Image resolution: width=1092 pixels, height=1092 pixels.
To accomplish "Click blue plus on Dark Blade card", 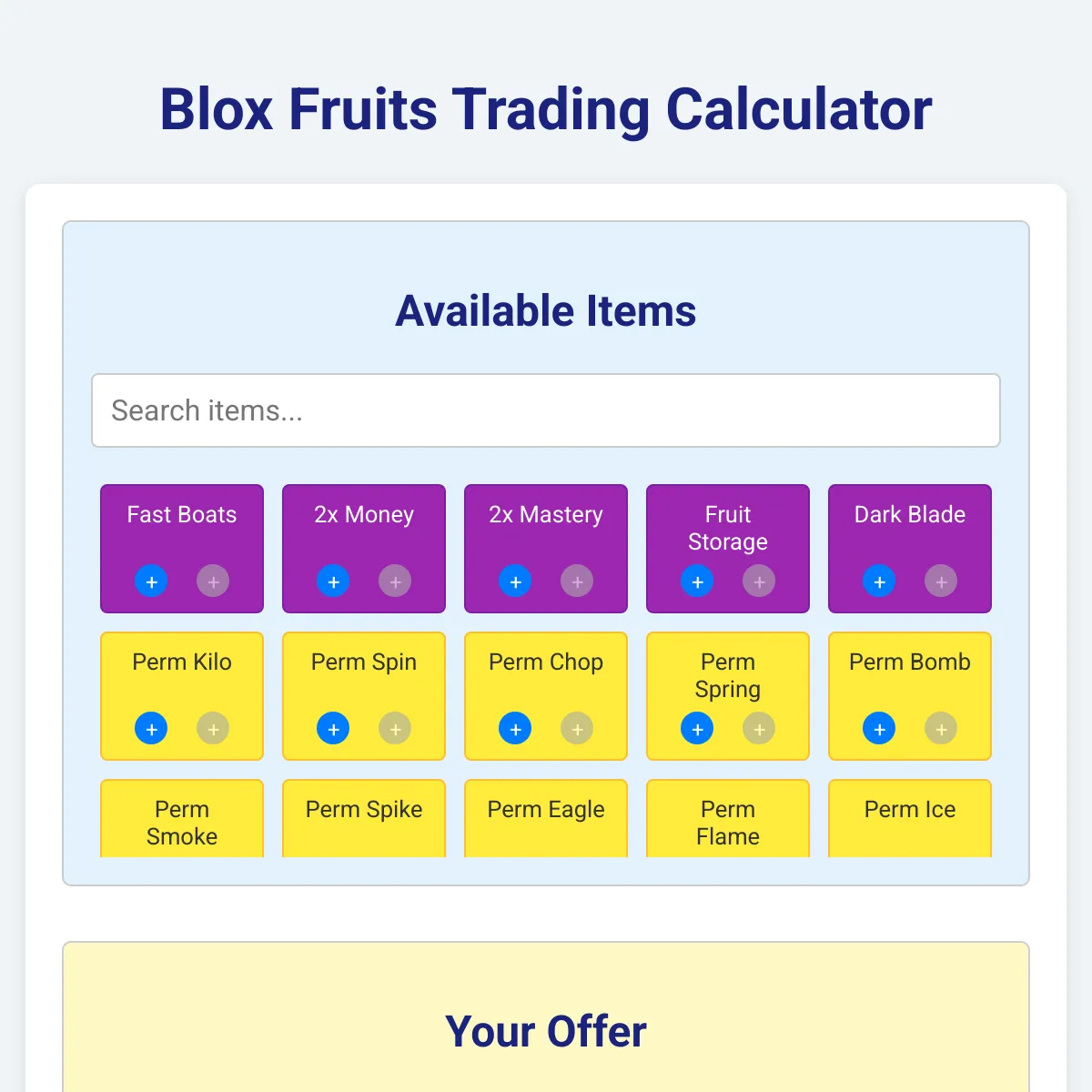I will [879, 581].
